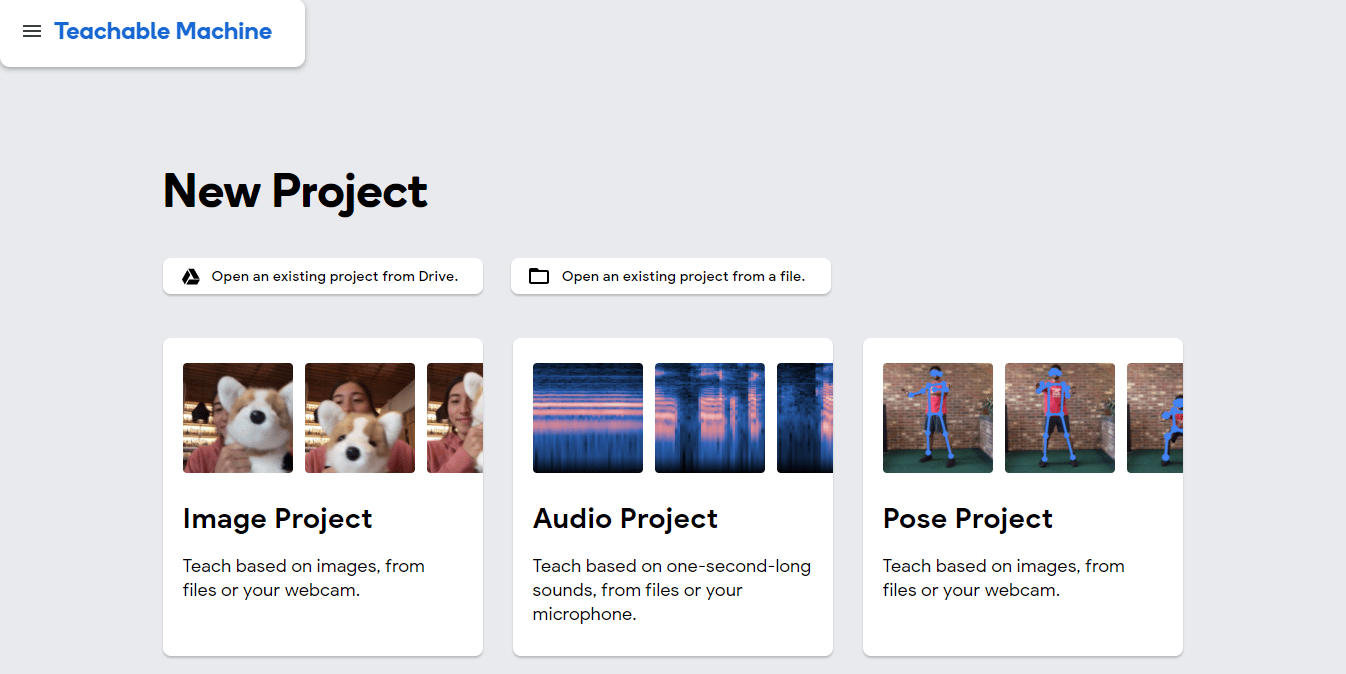Click the folder icon for file open

[539, 276]
